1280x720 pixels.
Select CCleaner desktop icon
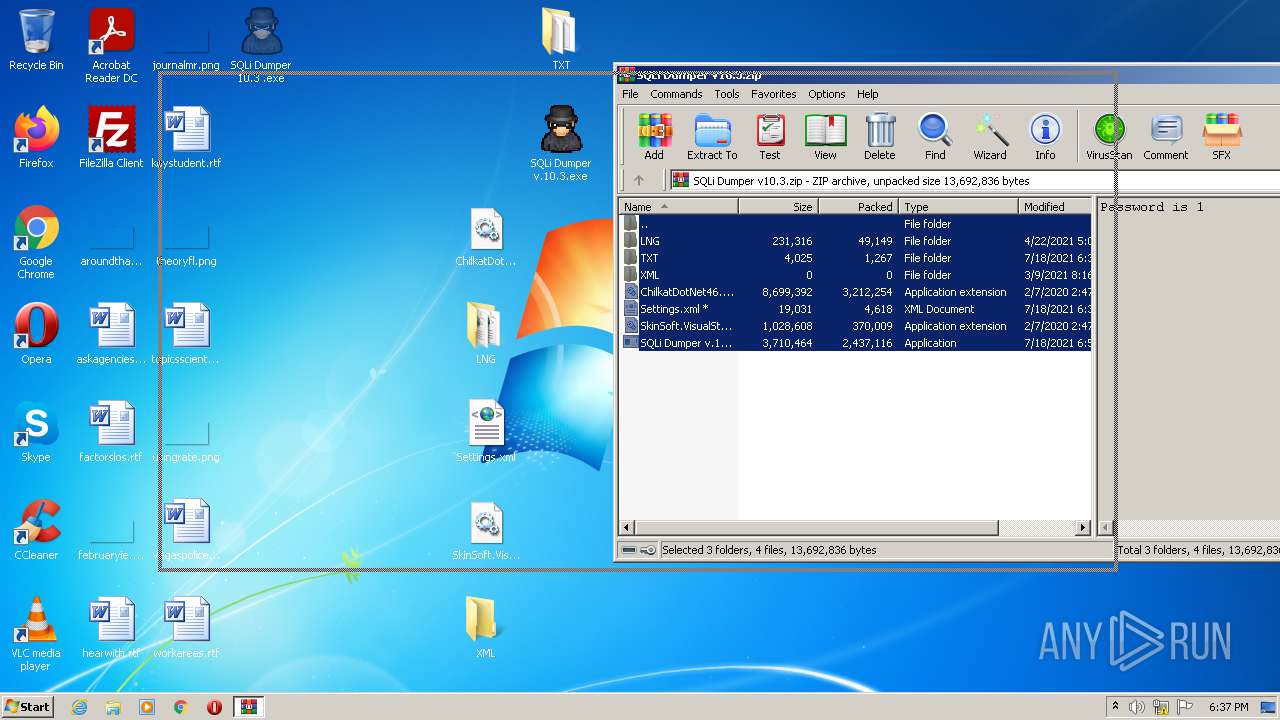pyautogui.click(x=36, y=530)
